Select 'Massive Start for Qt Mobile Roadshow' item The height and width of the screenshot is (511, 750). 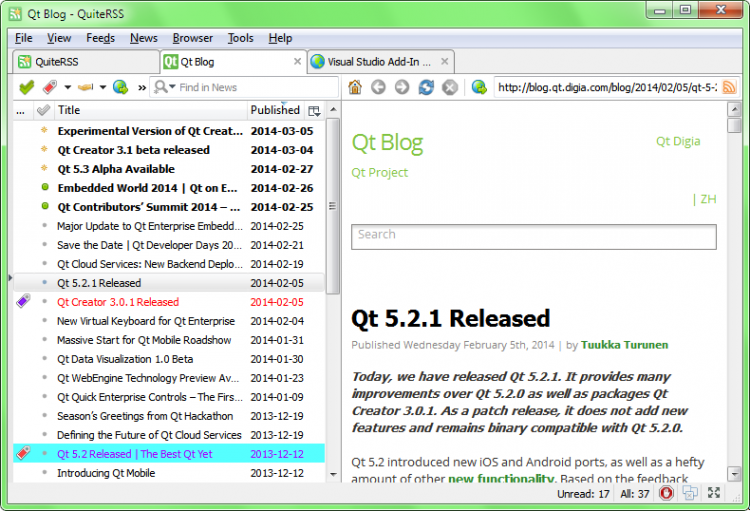point(169,340)
